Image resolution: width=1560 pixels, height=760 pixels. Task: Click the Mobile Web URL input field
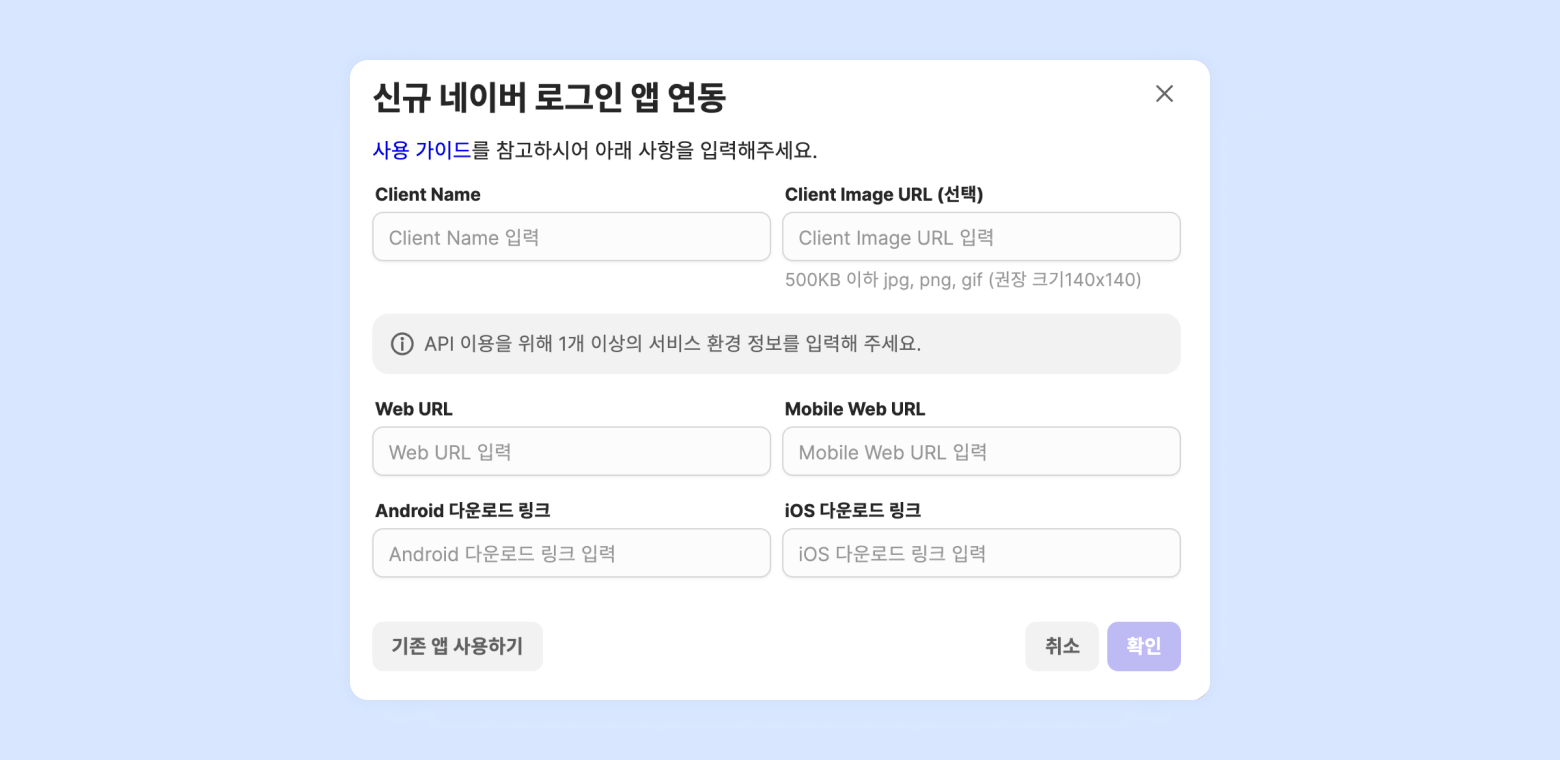coord(981,452)
